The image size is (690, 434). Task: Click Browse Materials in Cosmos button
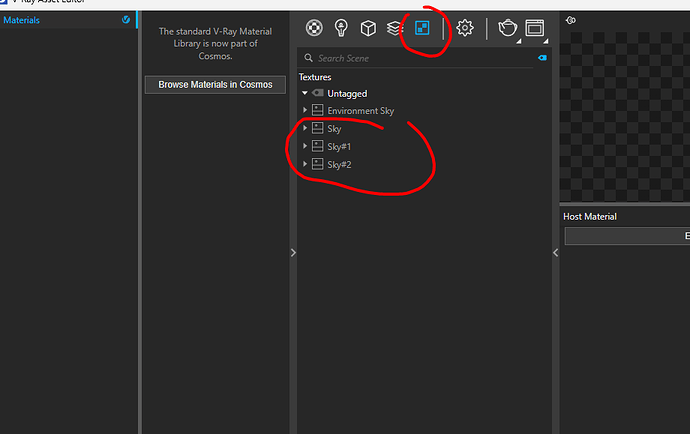[x=215, y=85]
